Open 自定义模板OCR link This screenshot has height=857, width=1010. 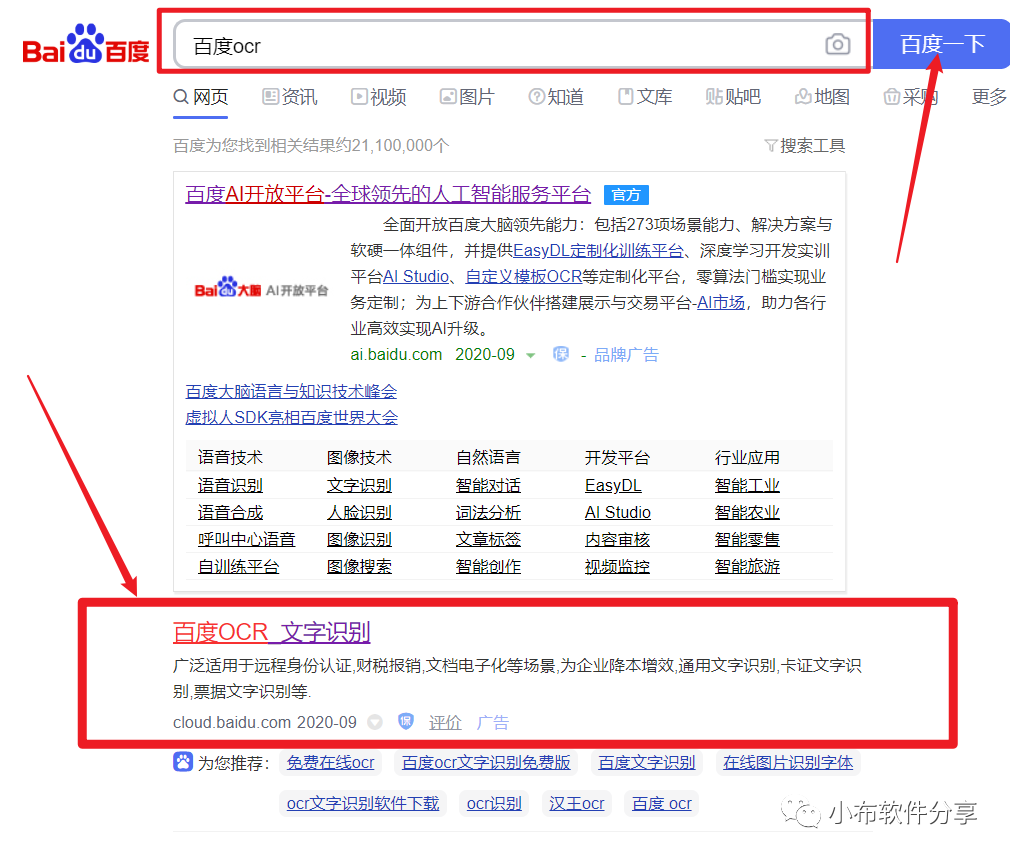524,276
